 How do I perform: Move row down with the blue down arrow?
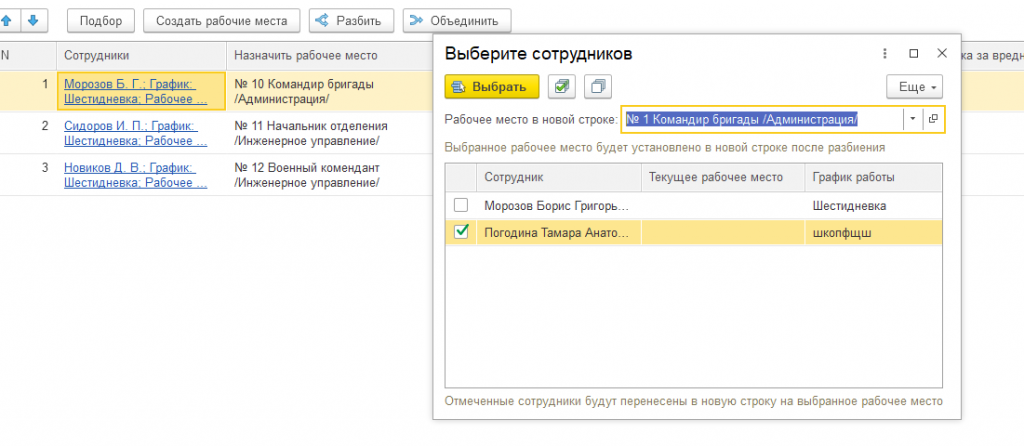point(33,20)
